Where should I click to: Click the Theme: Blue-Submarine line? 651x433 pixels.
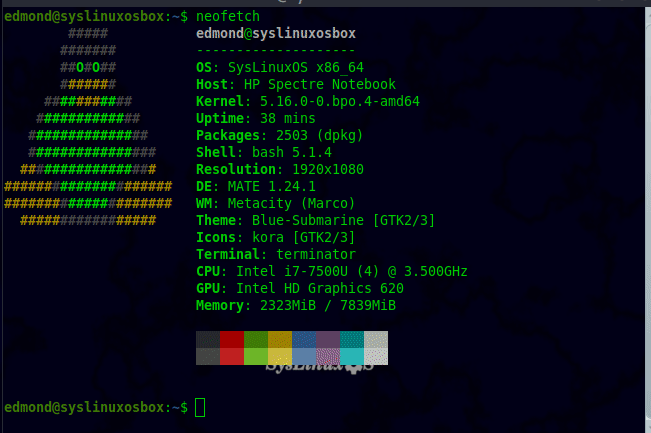pyautogui.click(x=316, y=220)
